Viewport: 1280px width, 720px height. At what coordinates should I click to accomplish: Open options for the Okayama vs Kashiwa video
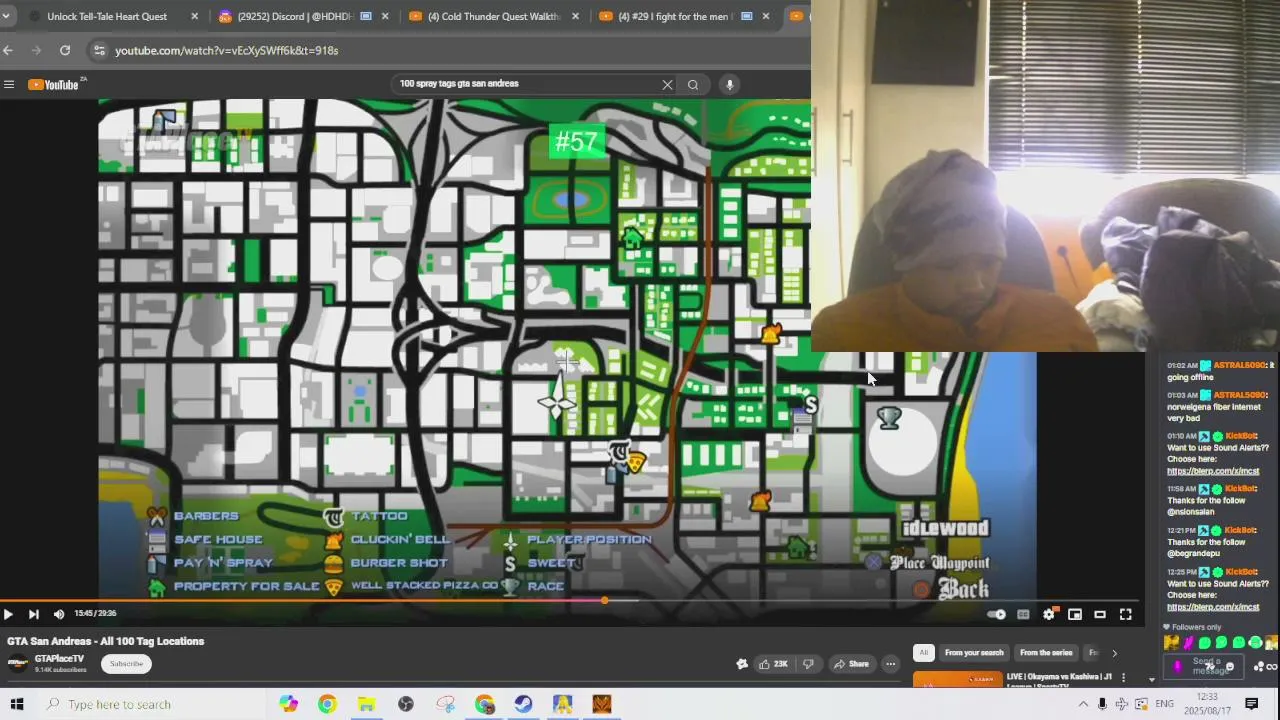1123,678
